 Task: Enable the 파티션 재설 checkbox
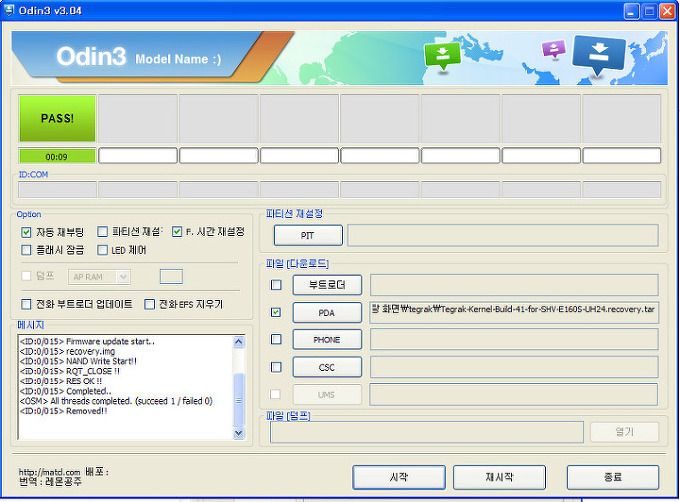pos(102,232)
